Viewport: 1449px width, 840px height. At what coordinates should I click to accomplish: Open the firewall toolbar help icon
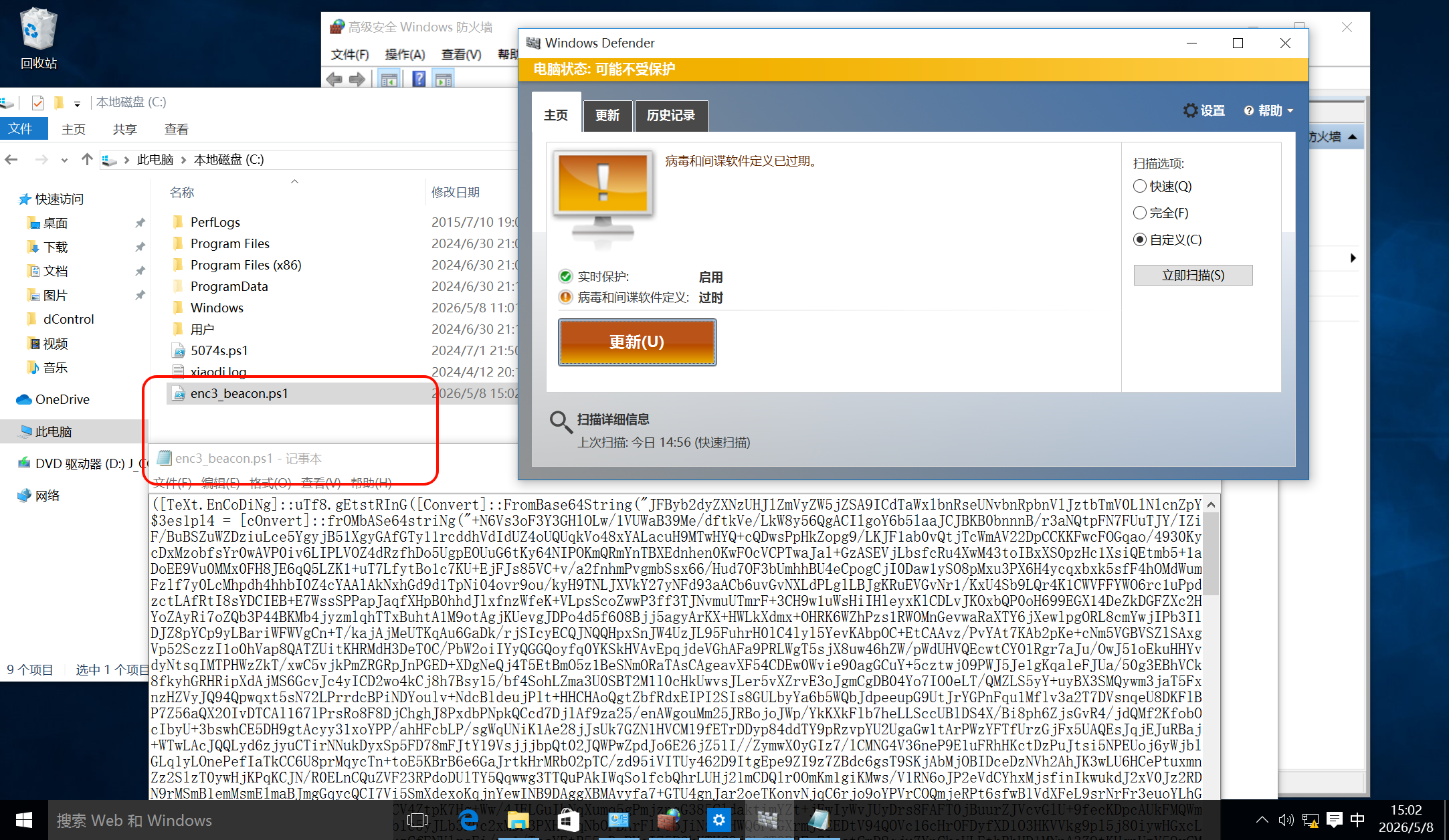point(419,80)
